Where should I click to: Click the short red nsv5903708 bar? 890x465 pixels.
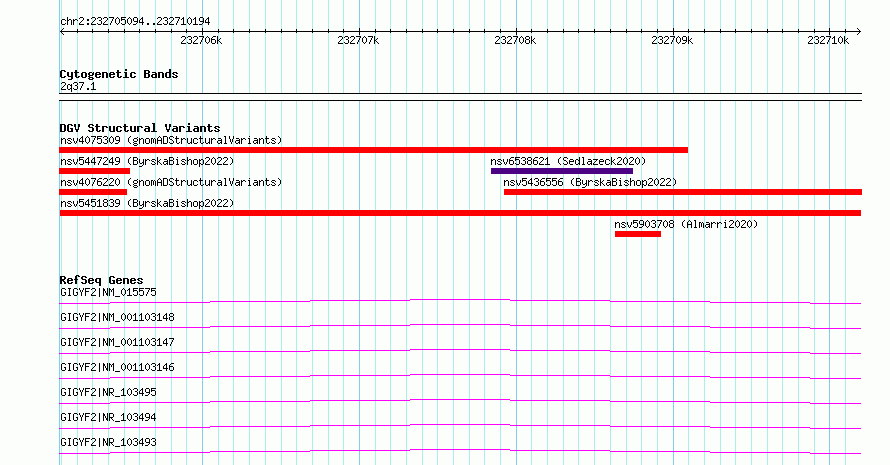[637, 234]
